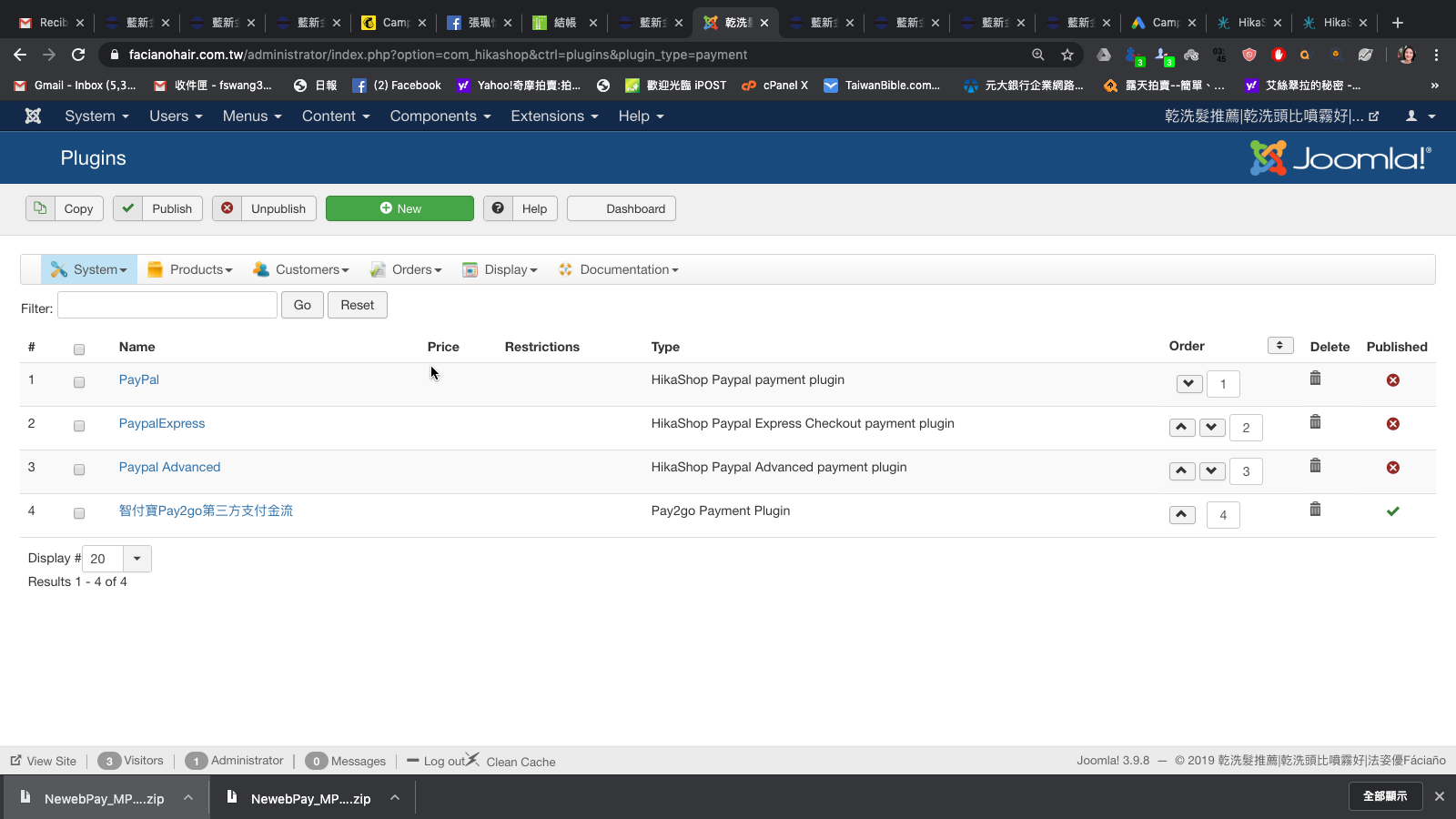Open the Joomla Content menu
The width and height of the screenshot is (1456, 819).
336,116
